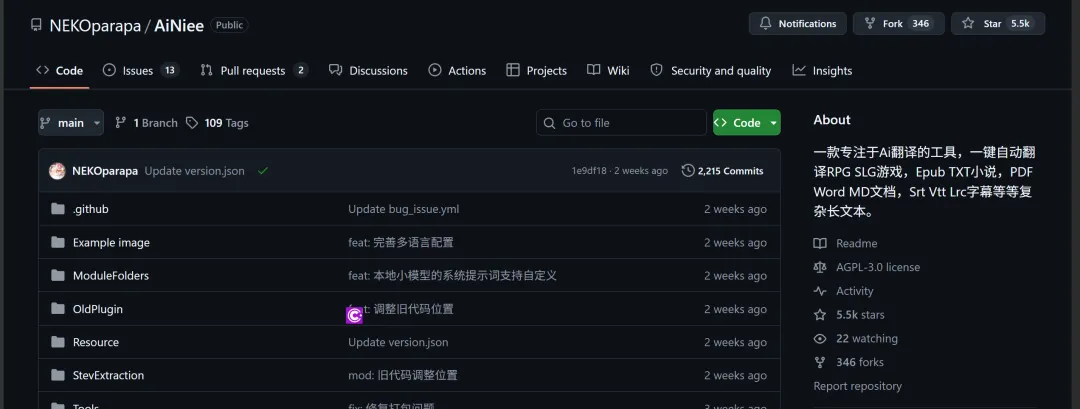Click the 346 fork count badge
This screenshot has height=409, width=1080.
click(921, 23)
